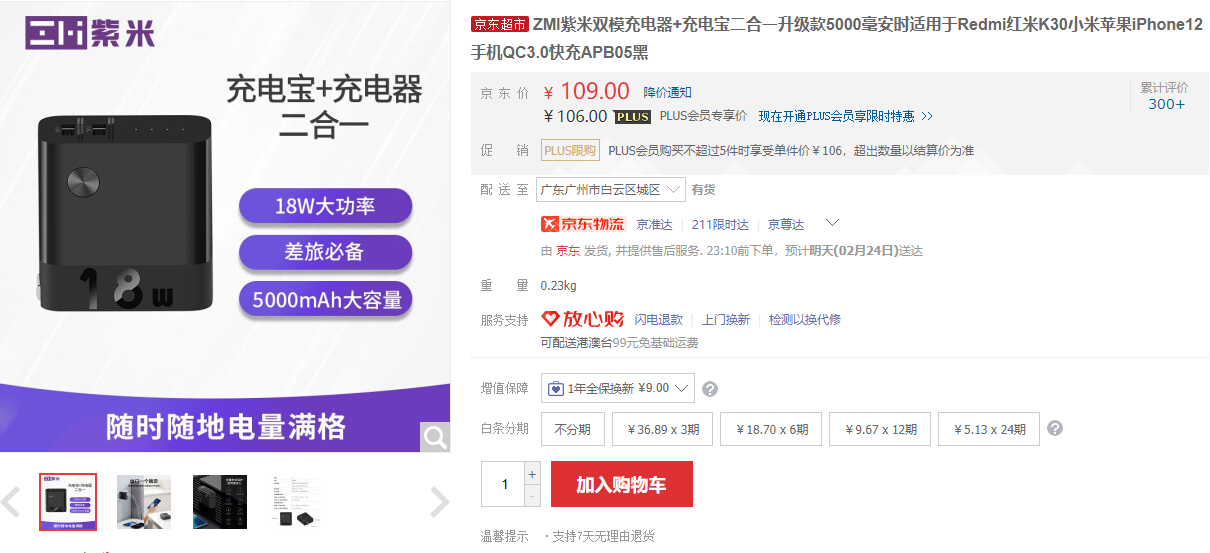Click the magnifier icon on product image
1210x553 pixels.
point(435,437)
